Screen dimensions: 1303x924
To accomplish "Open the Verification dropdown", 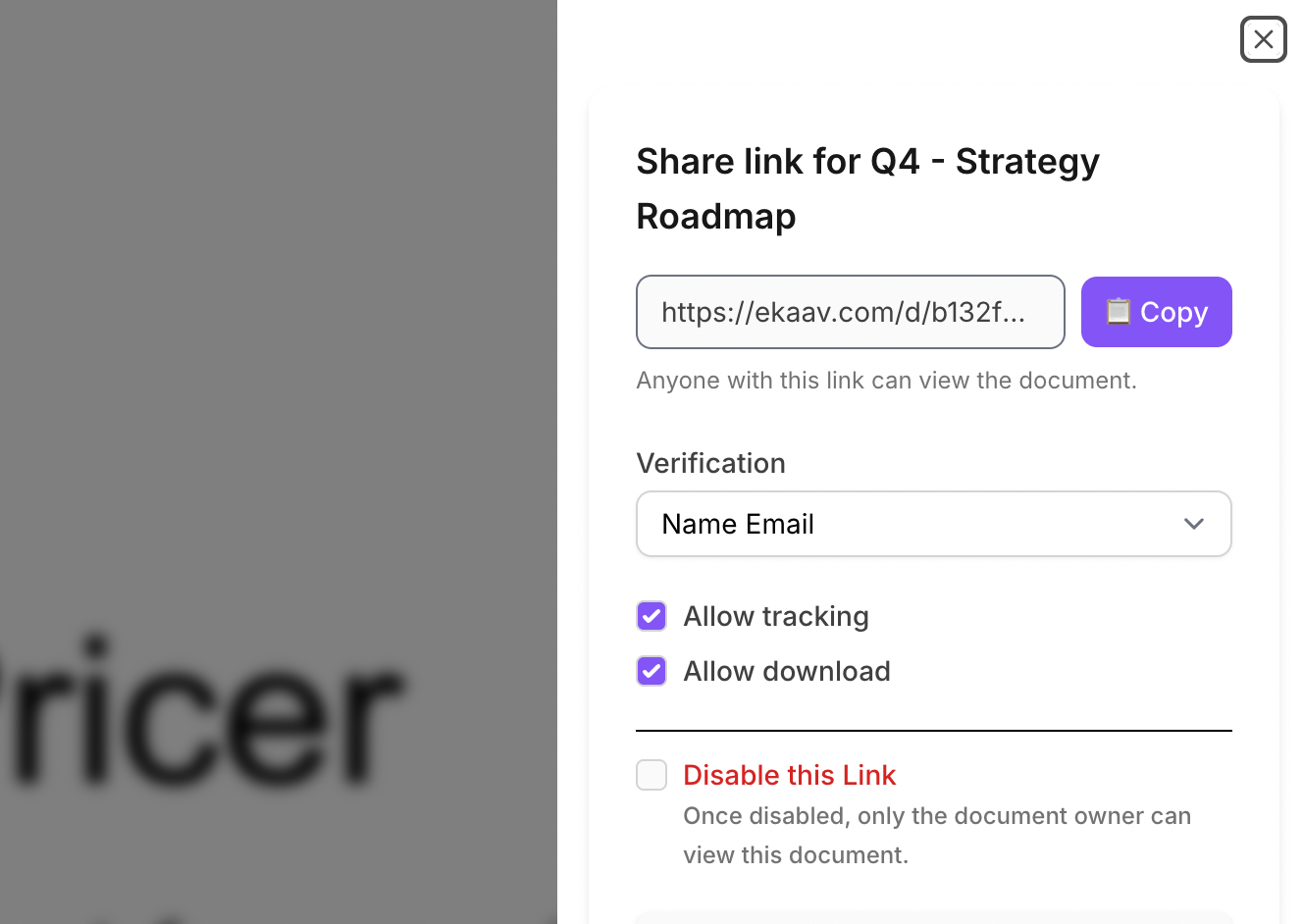I will tap(933, 524).
